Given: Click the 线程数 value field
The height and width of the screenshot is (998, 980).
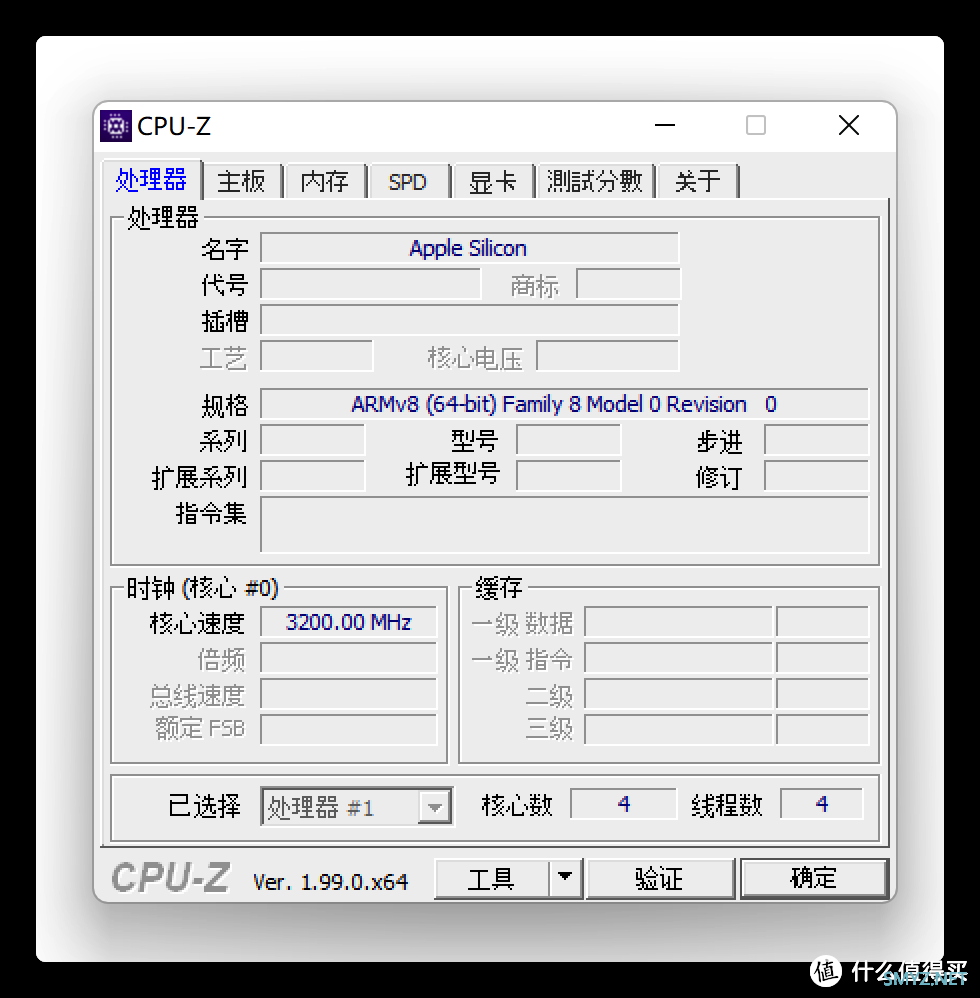Looking at the screenshot, I should tap(822, 804).
